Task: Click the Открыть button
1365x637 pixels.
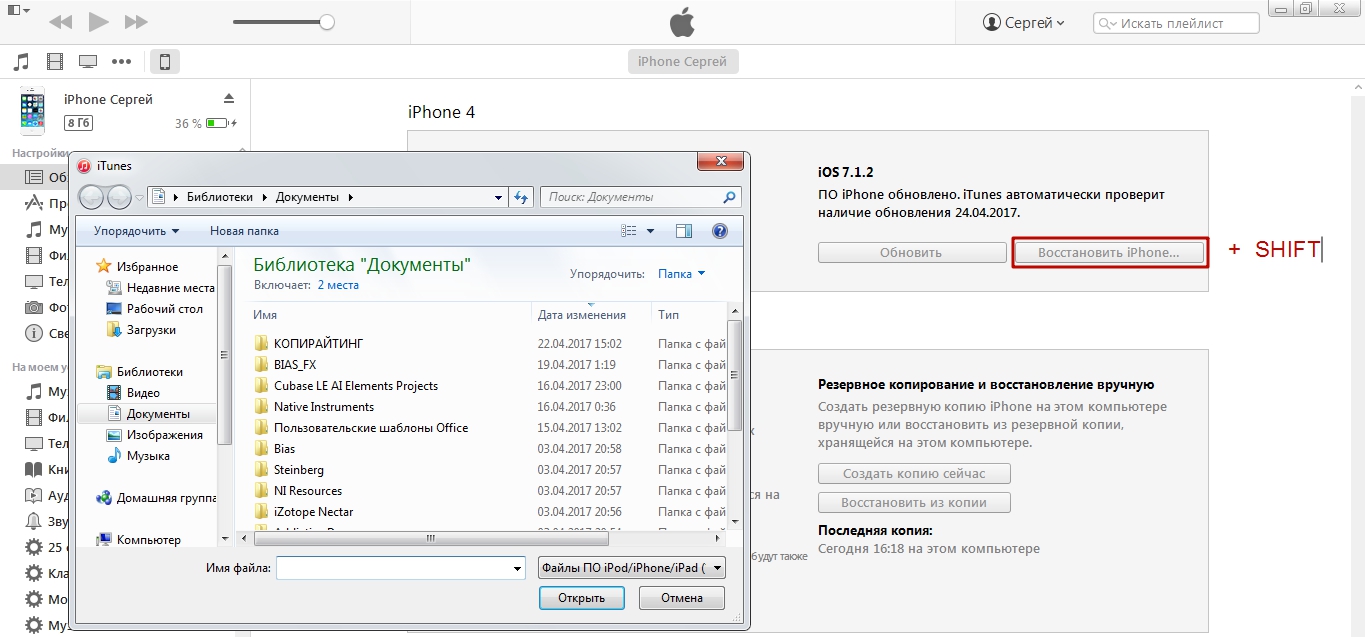Action: [x=581, y=598]
